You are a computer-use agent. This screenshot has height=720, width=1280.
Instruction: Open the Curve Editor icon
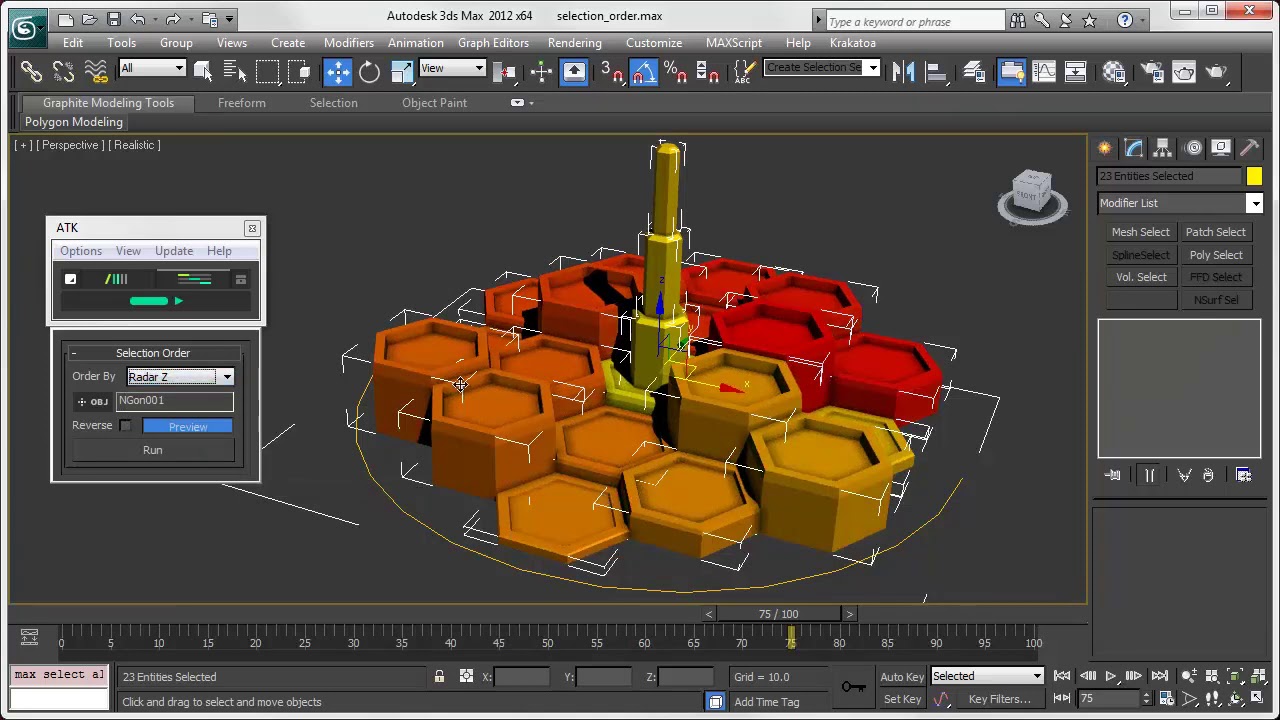coord(1044,71)
